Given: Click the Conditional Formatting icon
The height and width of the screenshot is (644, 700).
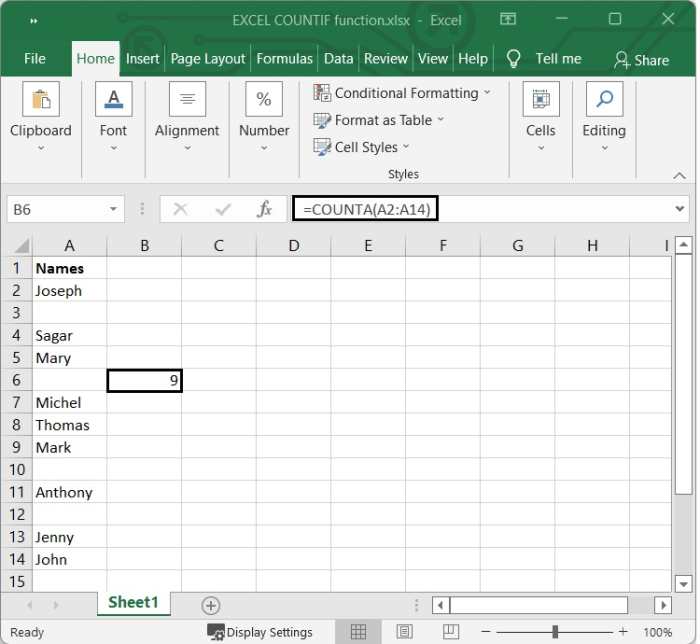Looking at the screenshot, I should tap(322, 93).
